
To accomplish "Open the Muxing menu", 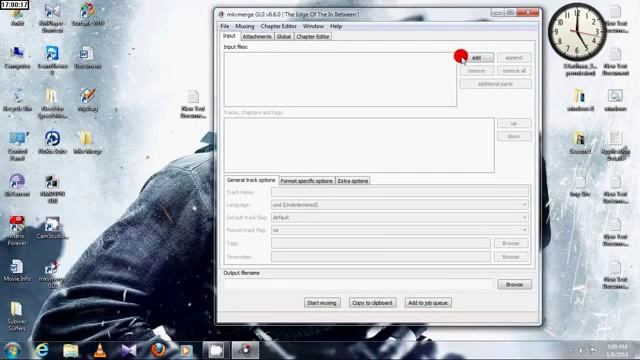I will [x=244, y=26].
